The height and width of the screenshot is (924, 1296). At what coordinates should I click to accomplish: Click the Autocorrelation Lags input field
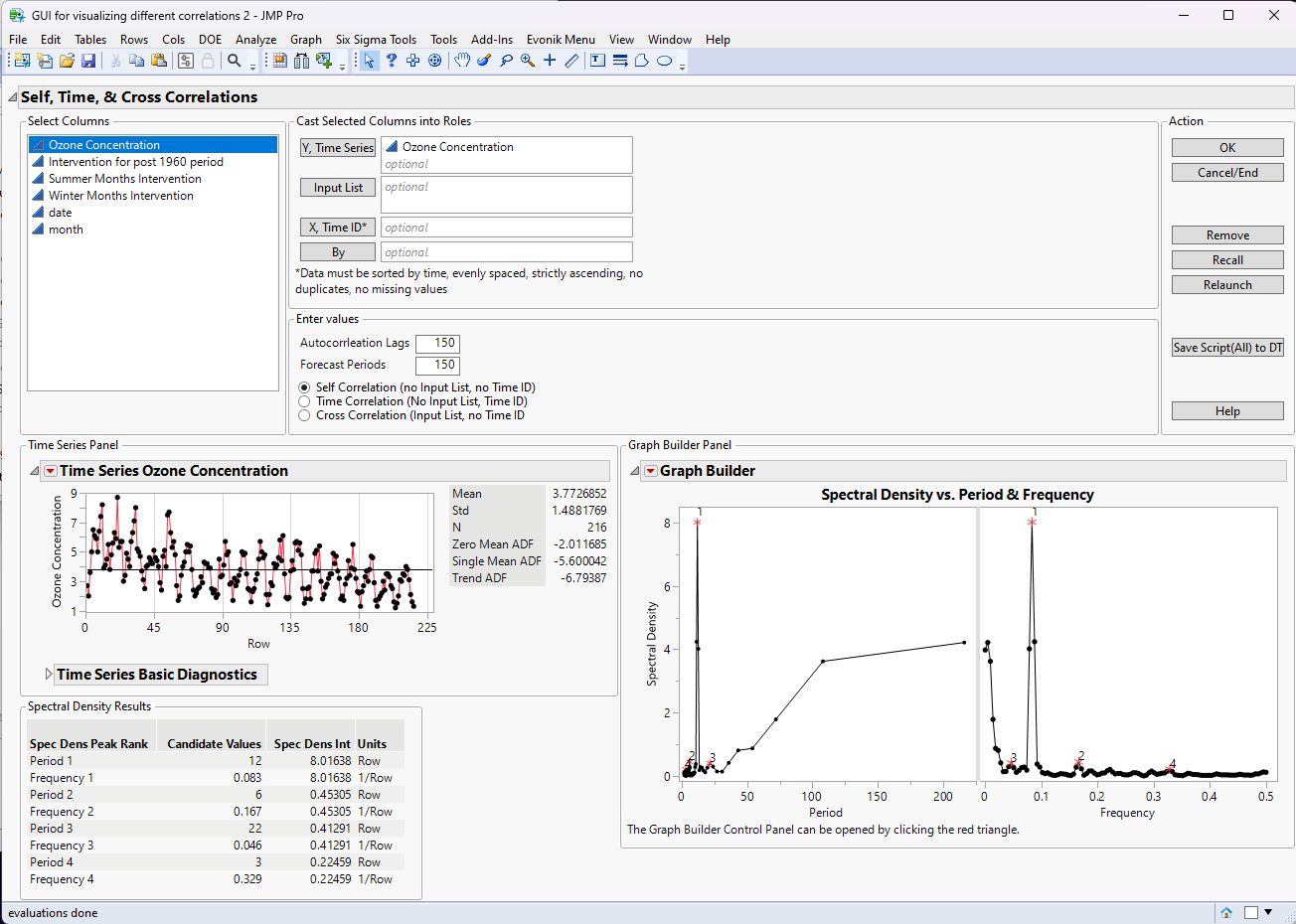[437, 343]
